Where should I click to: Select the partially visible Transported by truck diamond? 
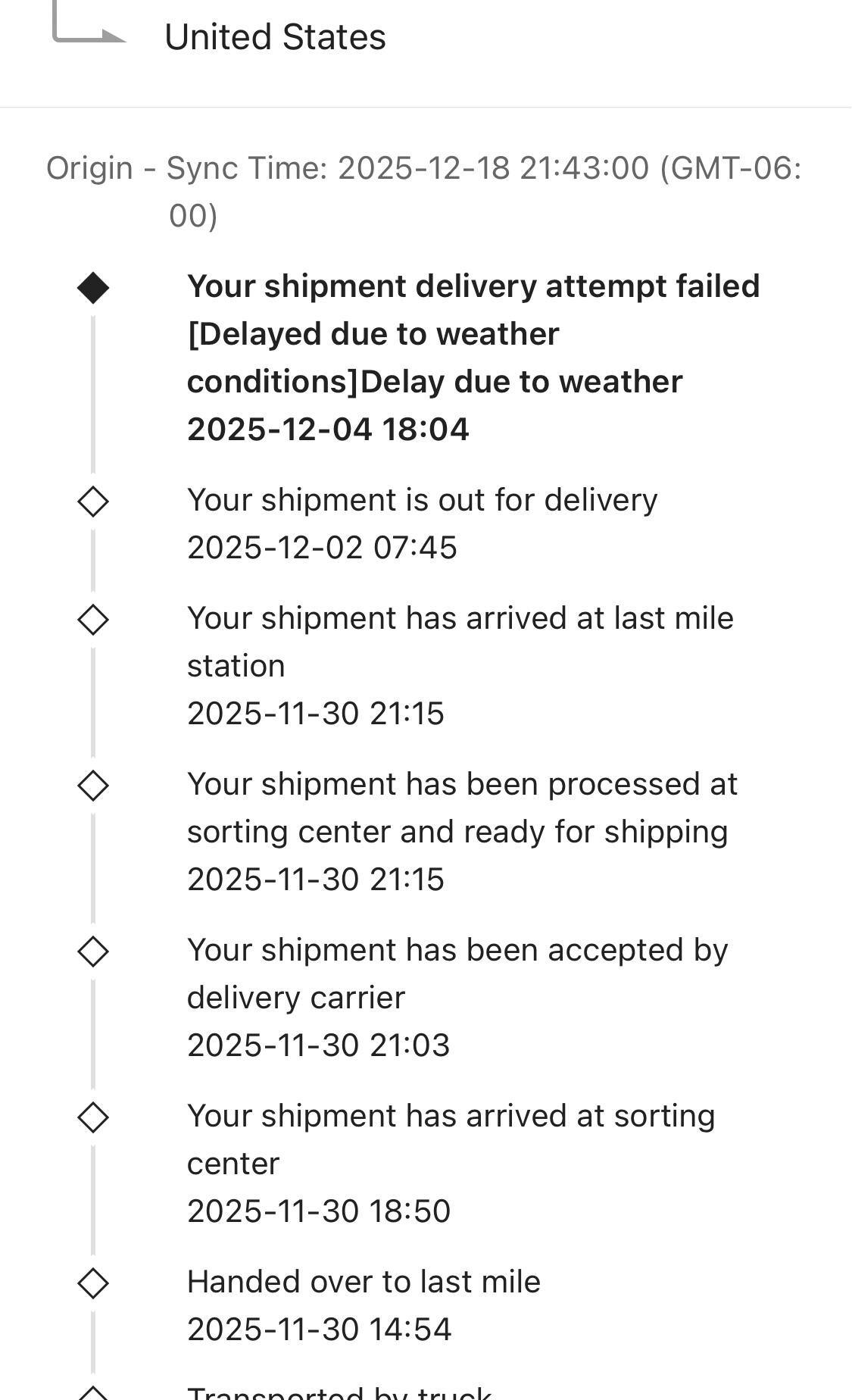[x=93, y=1394]
